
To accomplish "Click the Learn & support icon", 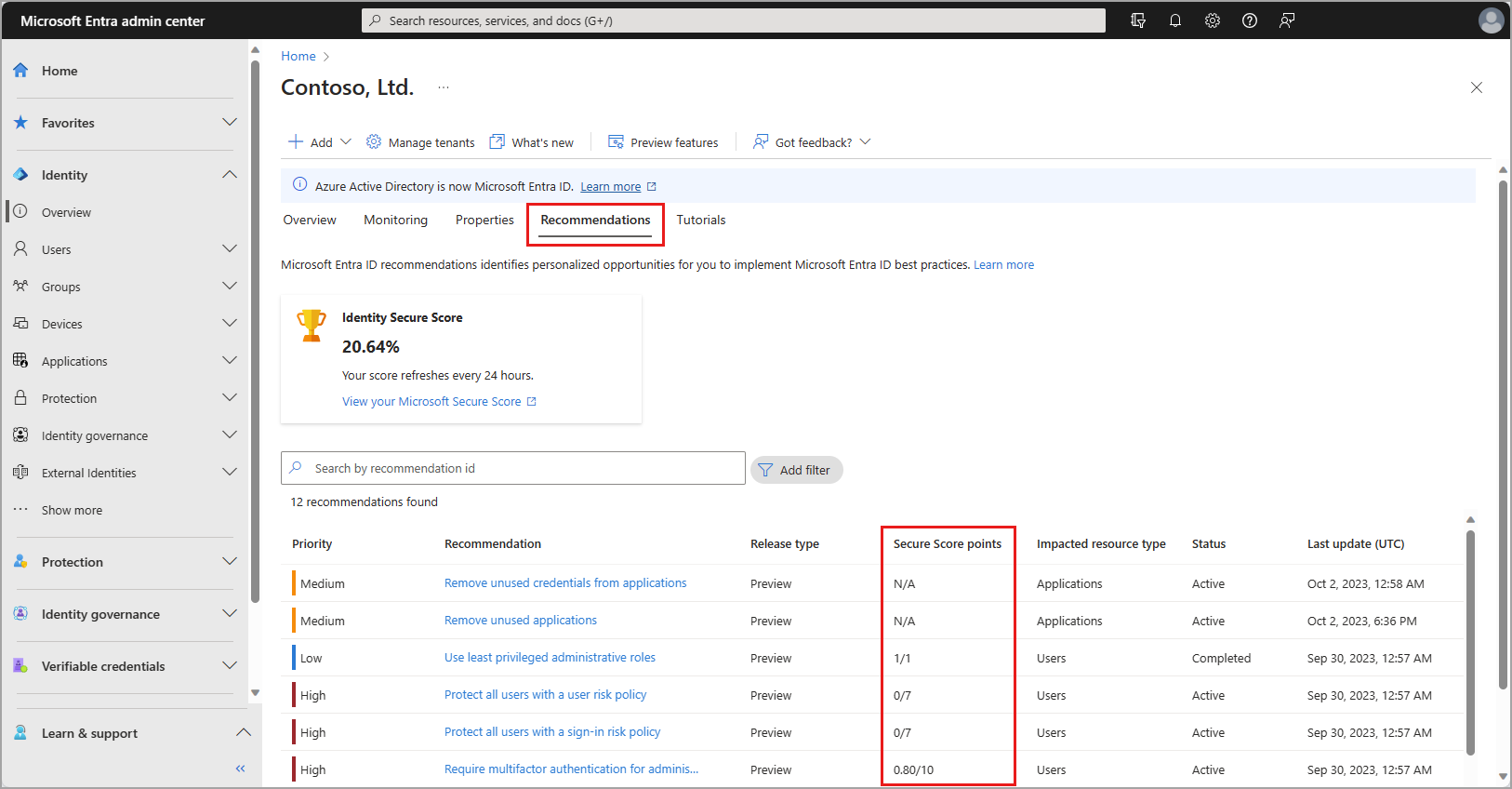I will click(x=20, y=732).
